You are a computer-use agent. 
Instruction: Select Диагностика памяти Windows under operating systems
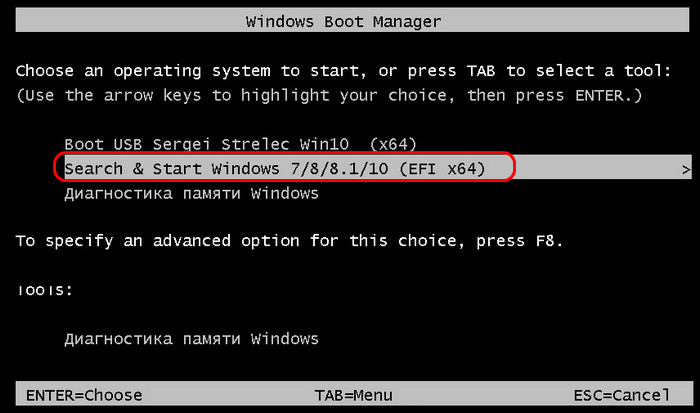[x=192, y=193]
